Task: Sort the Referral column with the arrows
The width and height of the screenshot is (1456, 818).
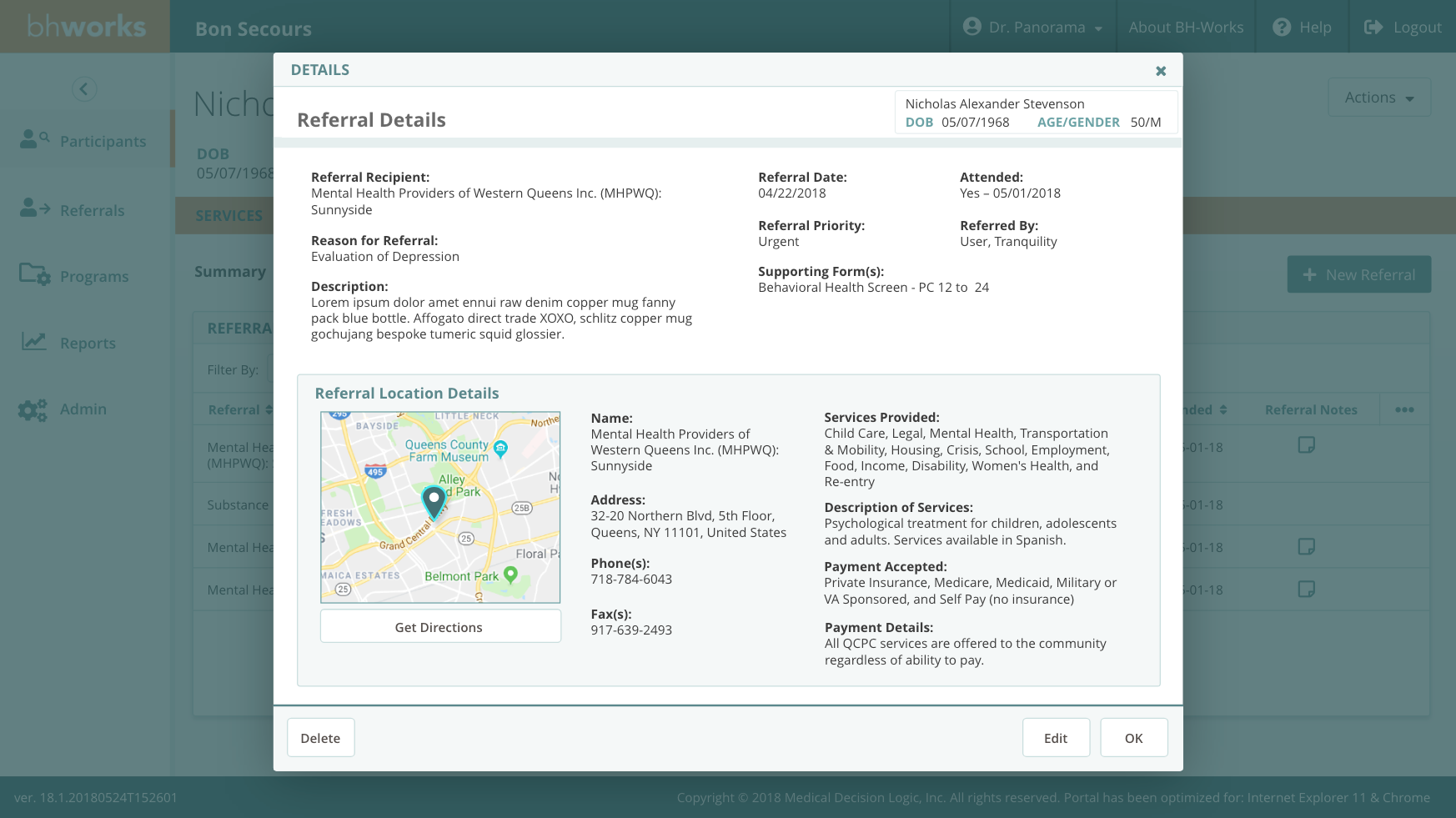Action: click(x=269, y=409)
